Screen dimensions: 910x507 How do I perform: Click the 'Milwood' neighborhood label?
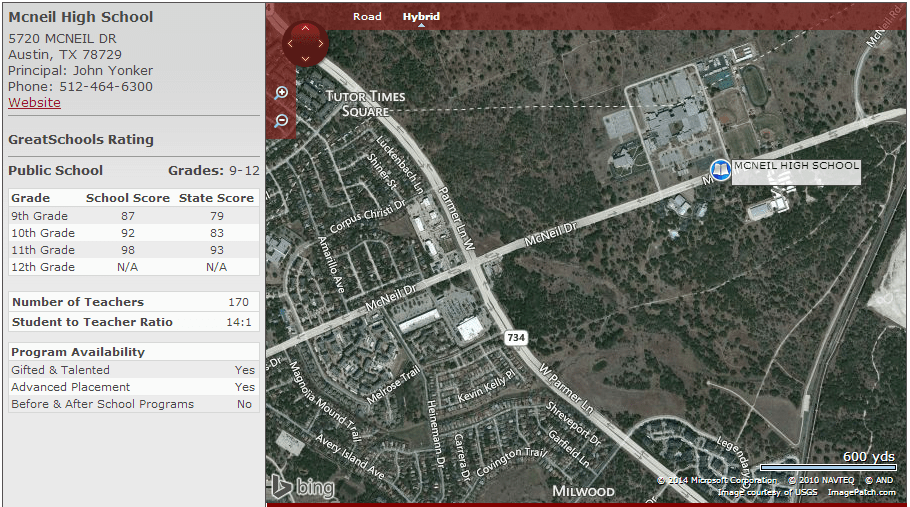point(583,491)
